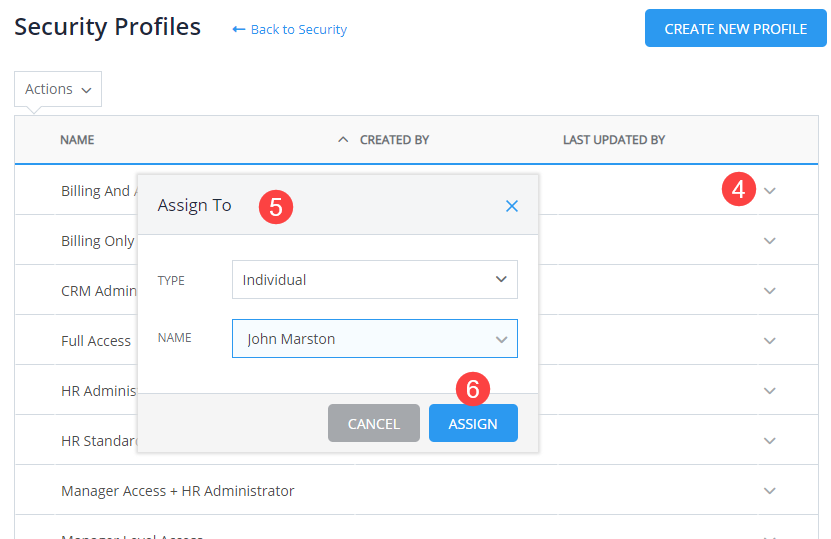Expand the Full Access row chevron
The width and height of the screenshot is (831, 539).
click(x=770, y=341)
